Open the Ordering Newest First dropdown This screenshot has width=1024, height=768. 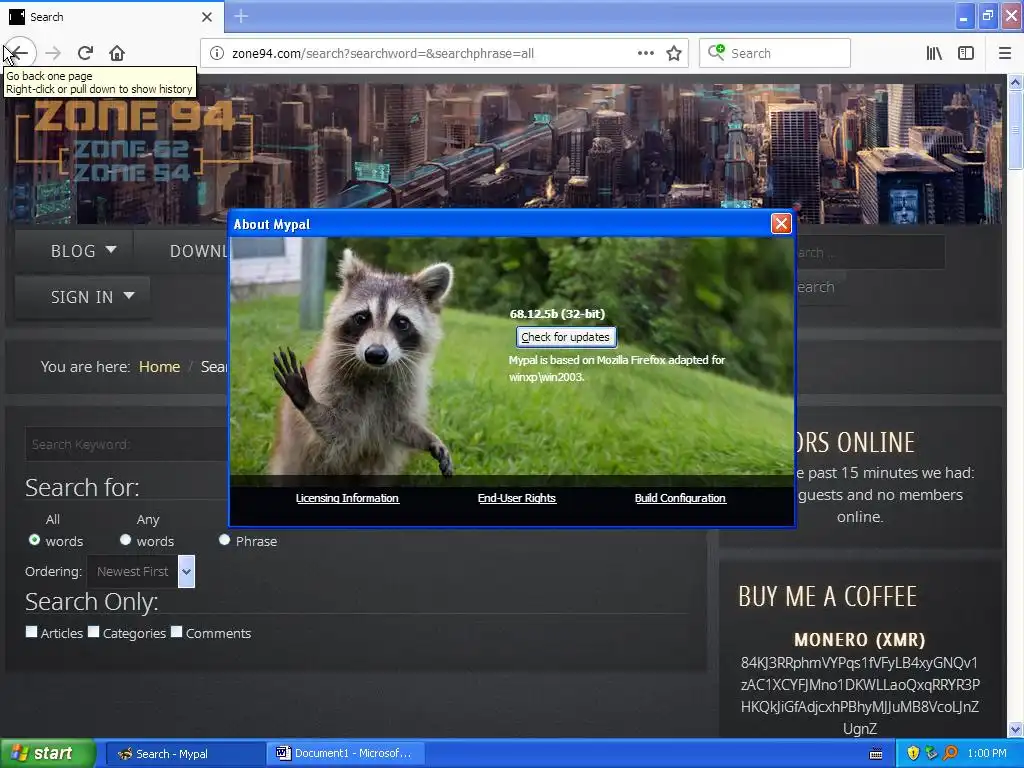[141, 571]
